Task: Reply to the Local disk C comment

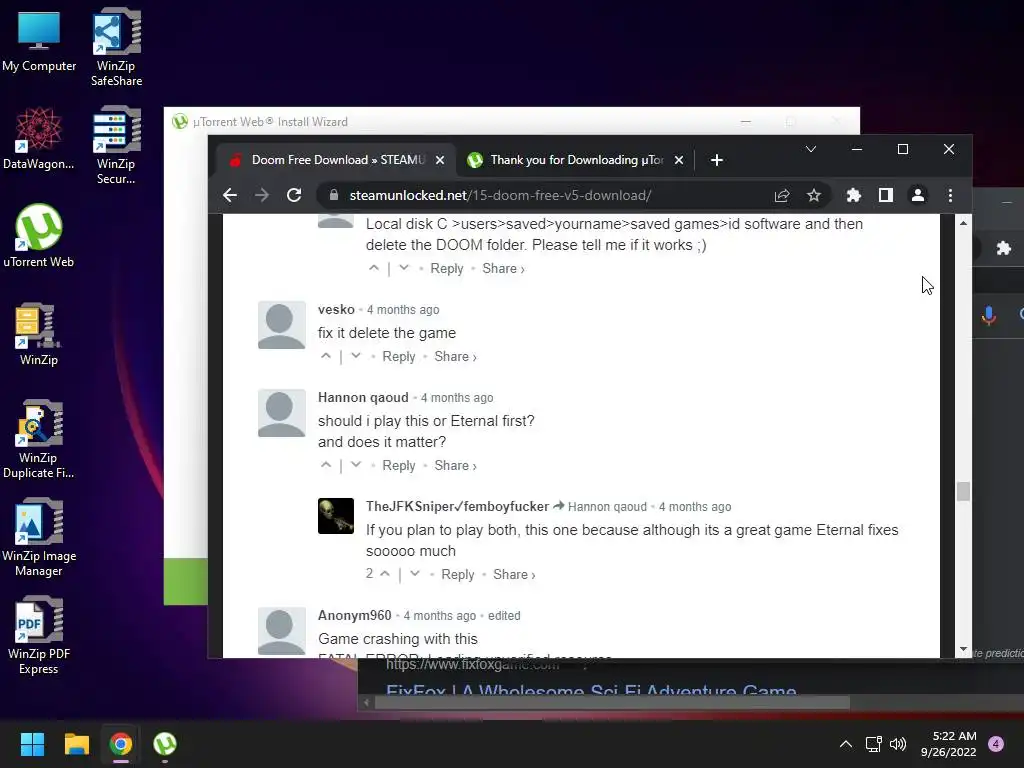Action: (447, 268)
